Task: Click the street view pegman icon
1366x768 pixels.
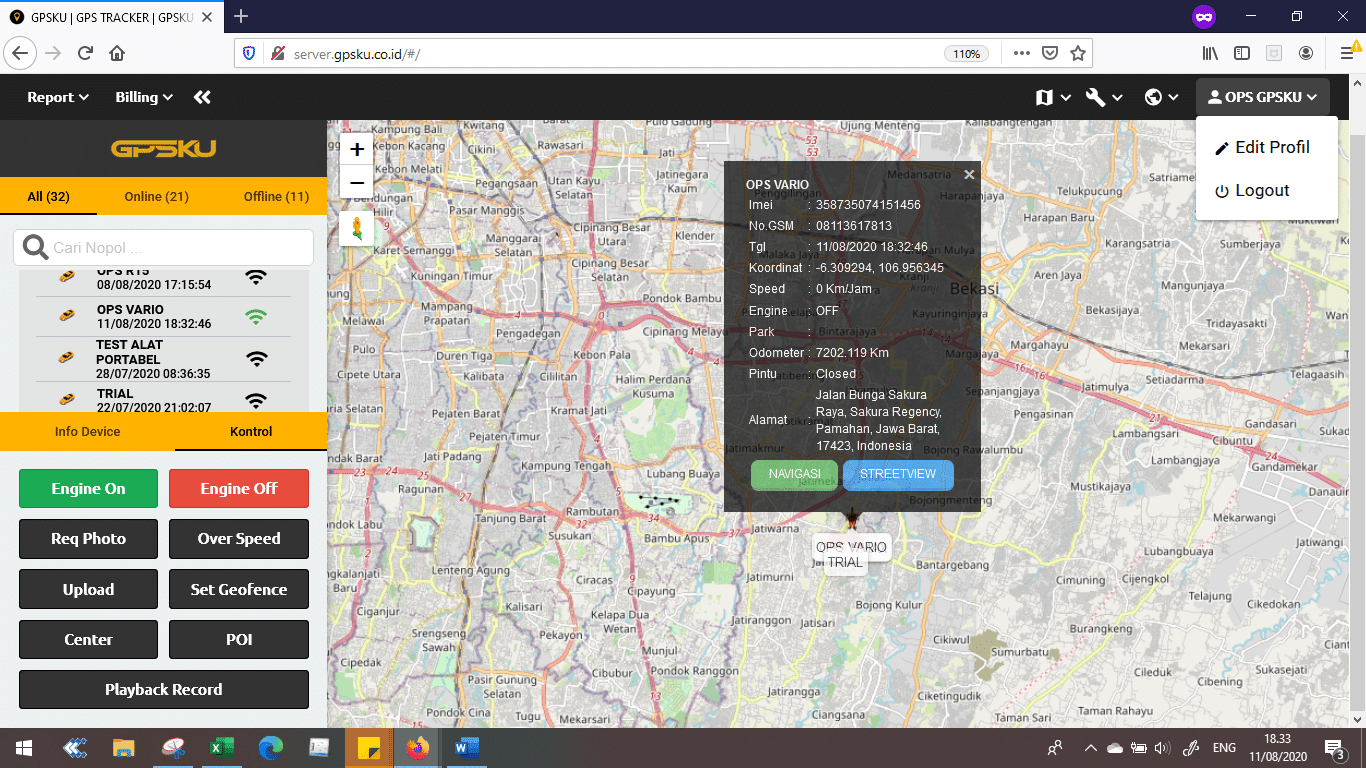Action: 357,228
